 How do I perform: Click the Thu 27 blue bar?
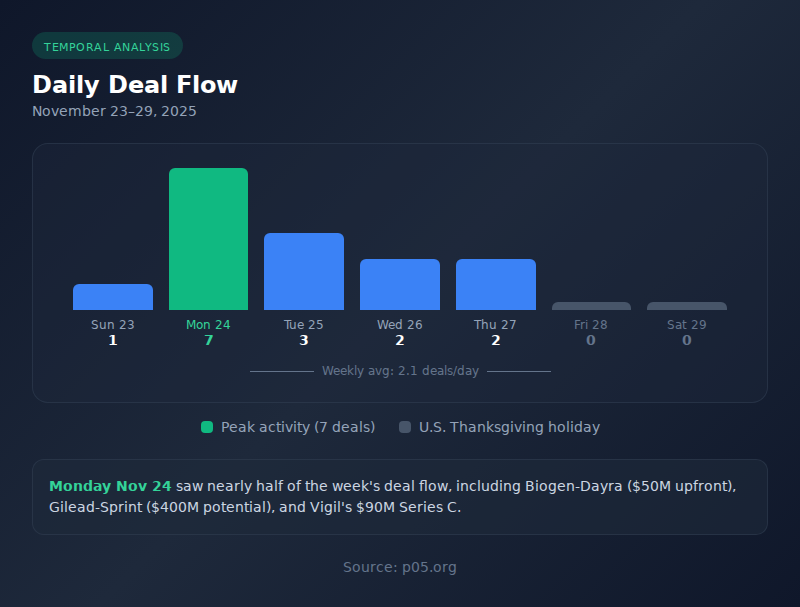point(496,284)
